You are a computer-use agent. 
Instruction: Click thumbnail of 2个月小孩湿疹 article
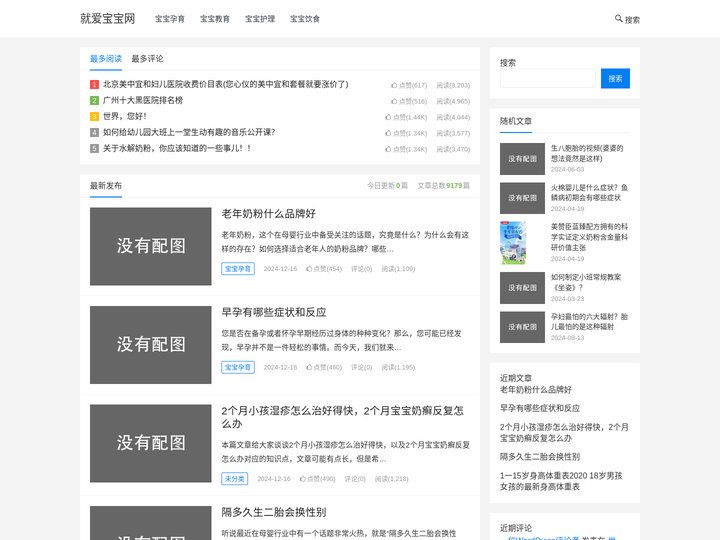coord(151,443)
